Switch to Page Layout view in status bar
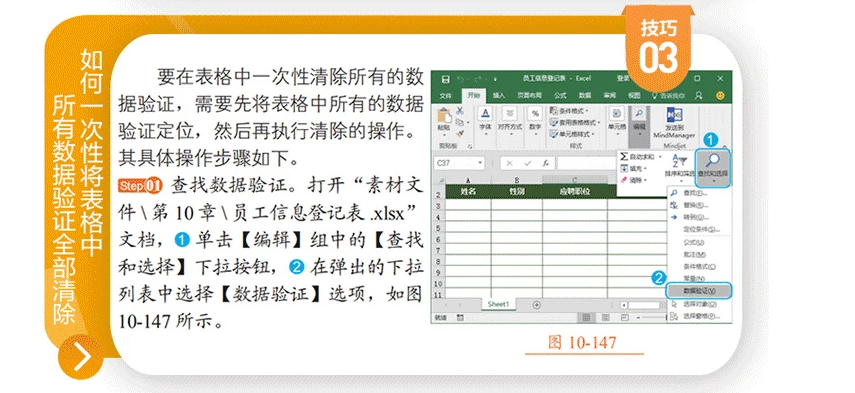Viewport: 855px width, 393px height. (605, 317)
